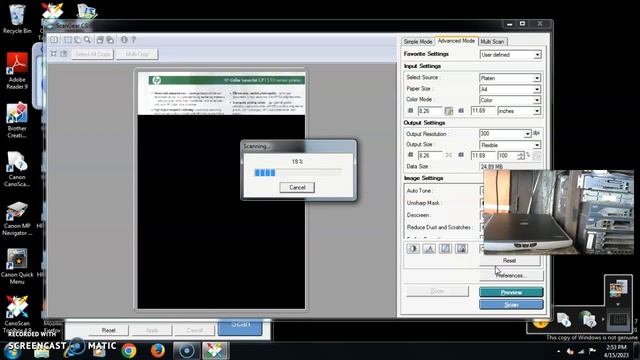Click the scanning progress bar
Image resolution: width=640 pixels, height=360 pixels.
click(x=298, y=173)
